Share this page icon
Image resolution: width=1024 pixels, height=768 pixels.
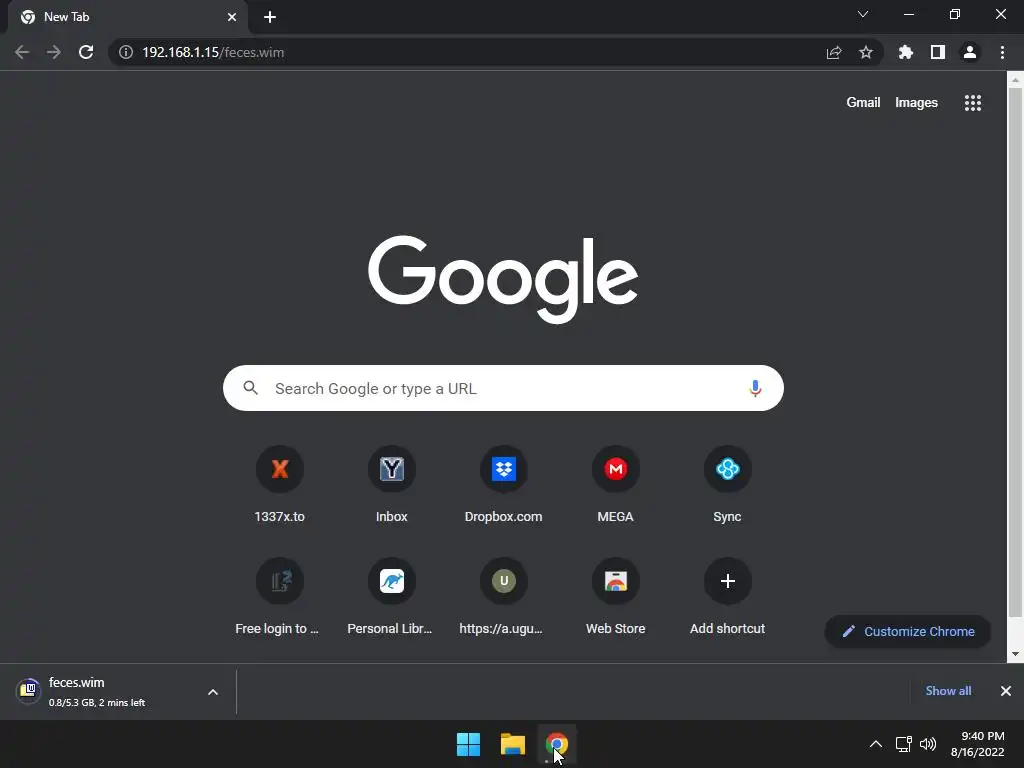pos(833,52)
